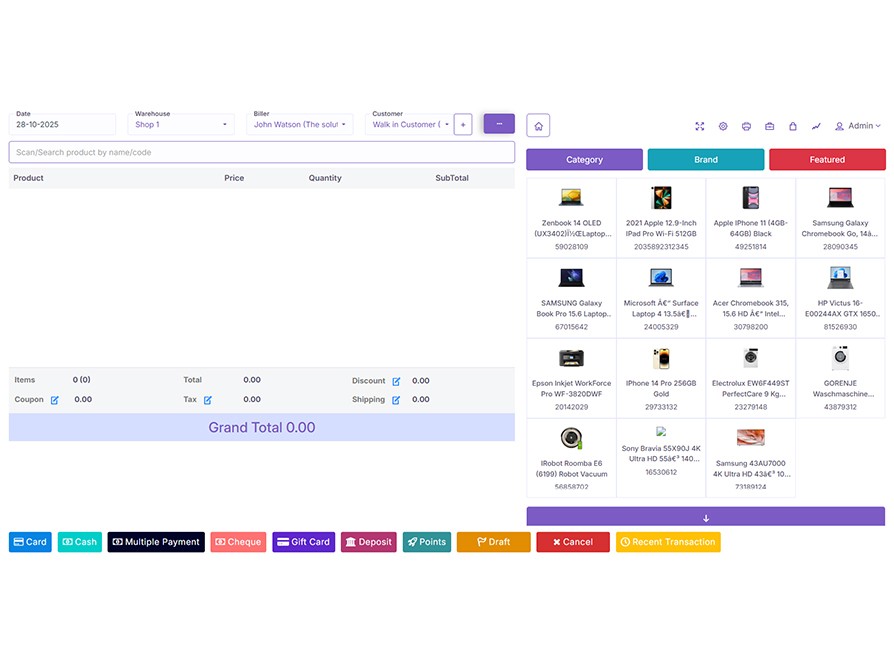
Task: Open the cash register briefcase icon
Action: (x=770, y=126)
